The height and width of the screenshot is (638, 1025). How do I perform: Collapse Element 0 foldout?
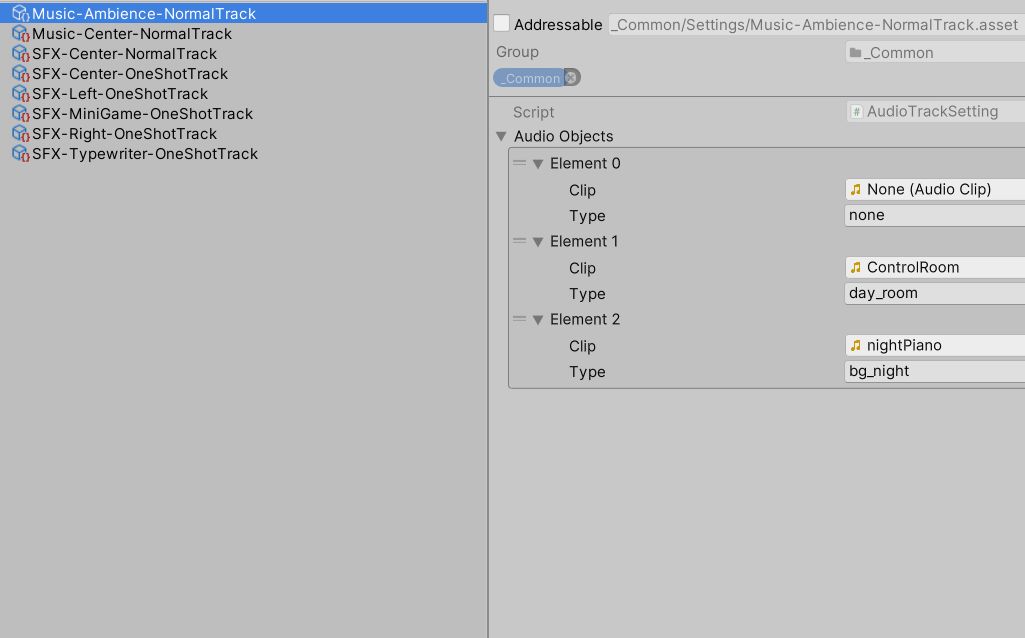tap(538, 164)
